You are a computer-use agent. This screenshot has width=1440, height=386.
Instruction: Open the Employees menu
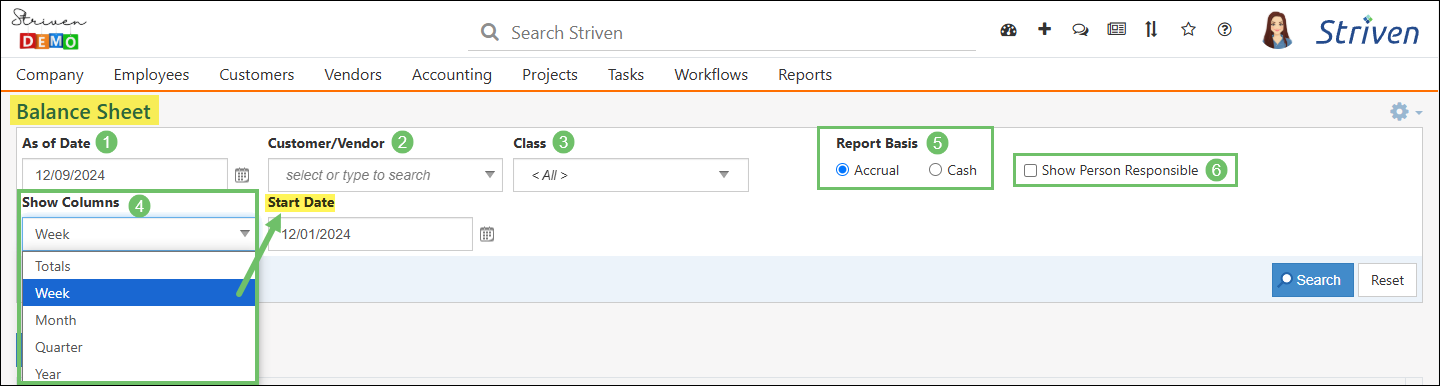pos(151,74)
